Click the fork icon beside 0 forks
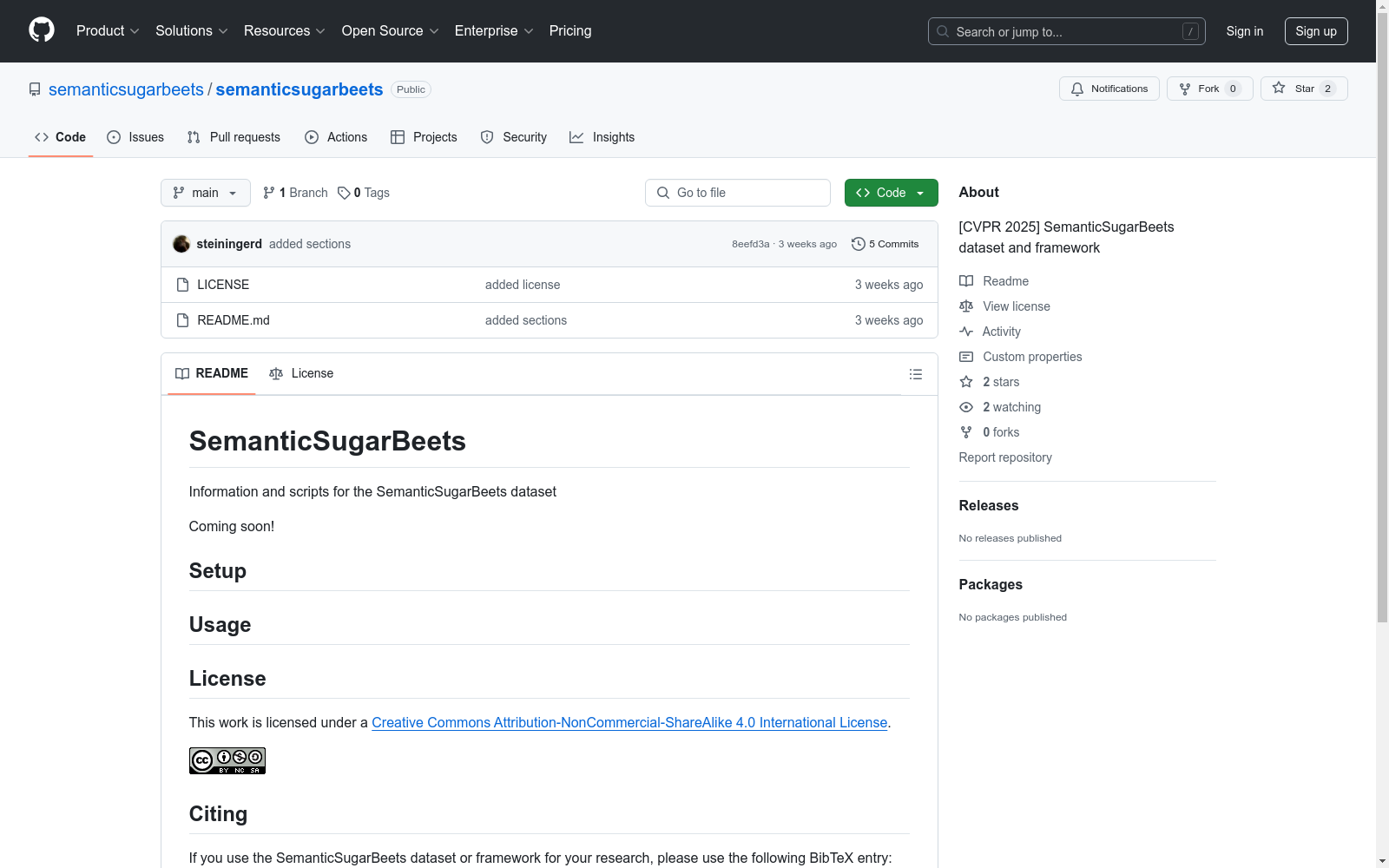 [966, 432]
